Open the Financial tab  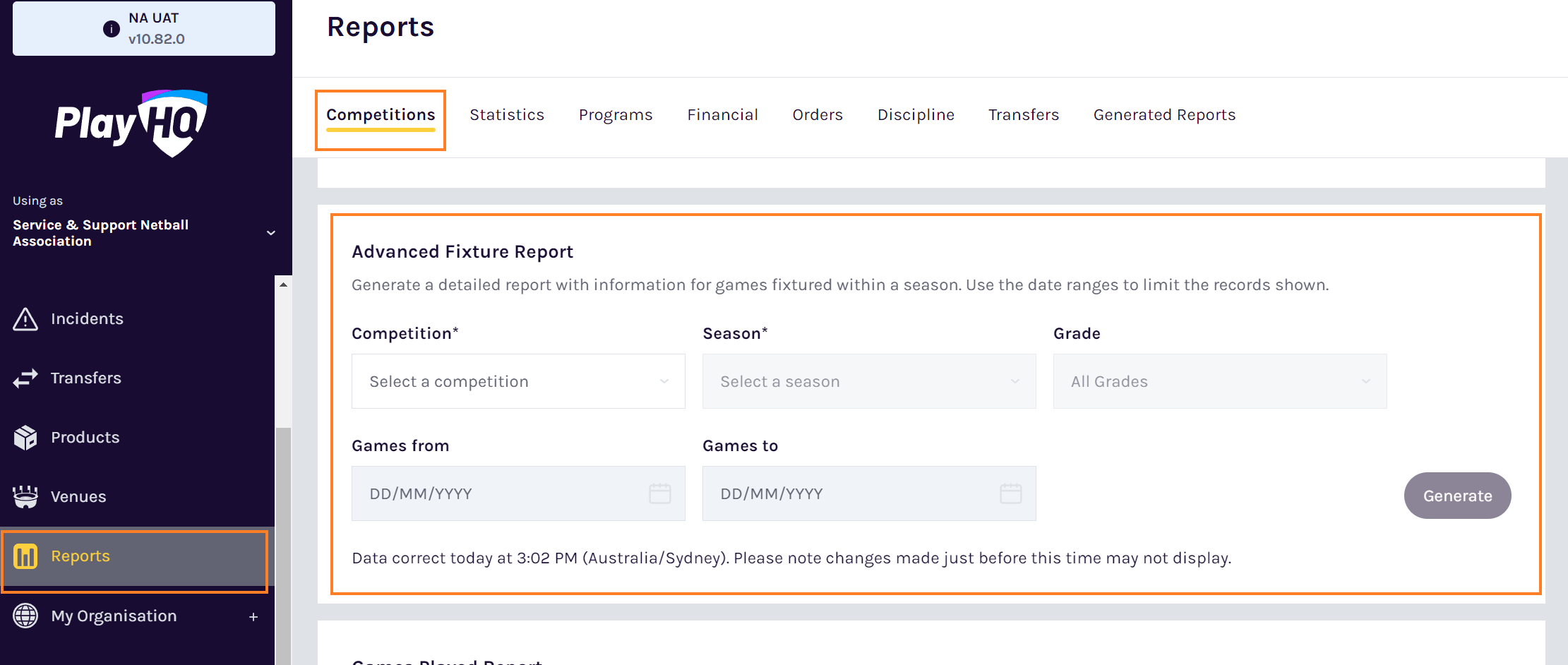point(722,115)
